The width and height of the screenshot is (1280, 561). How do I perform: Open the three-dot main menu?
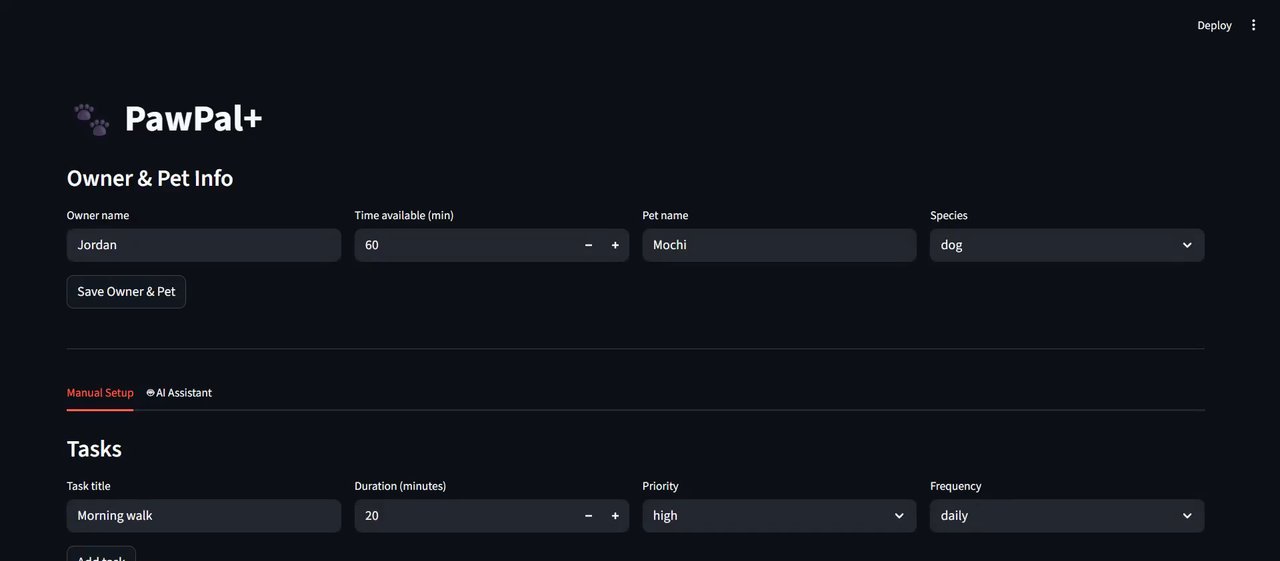1253,25
